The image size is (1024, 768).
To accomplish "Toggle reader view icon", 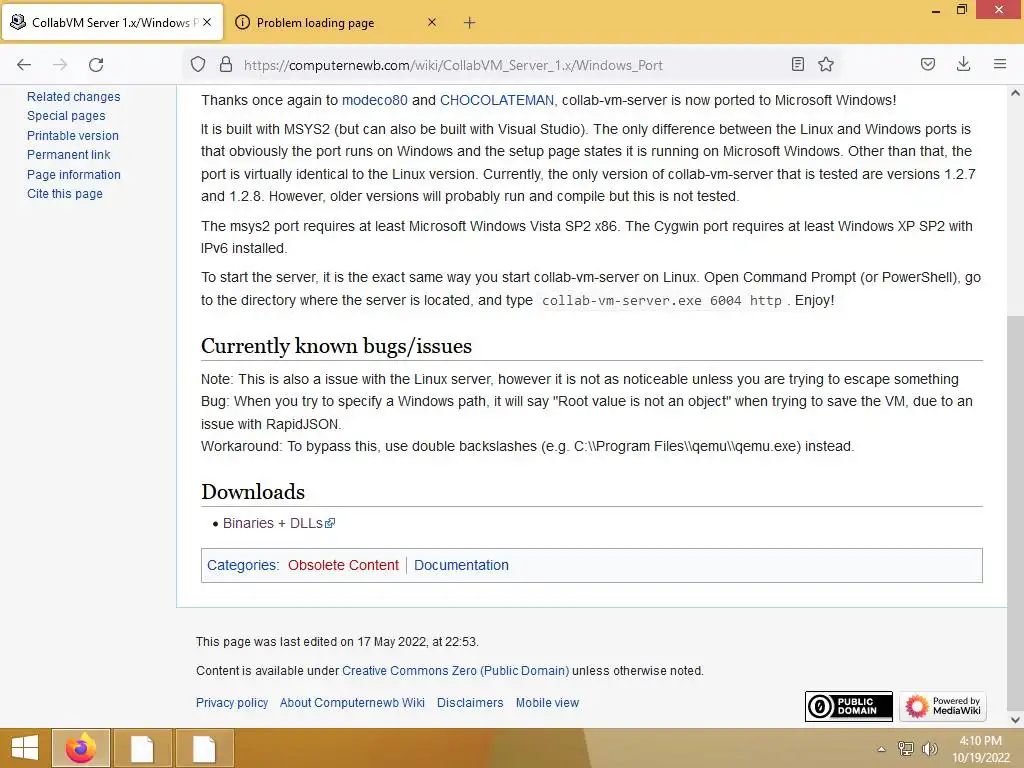I will tap(797, 64).
